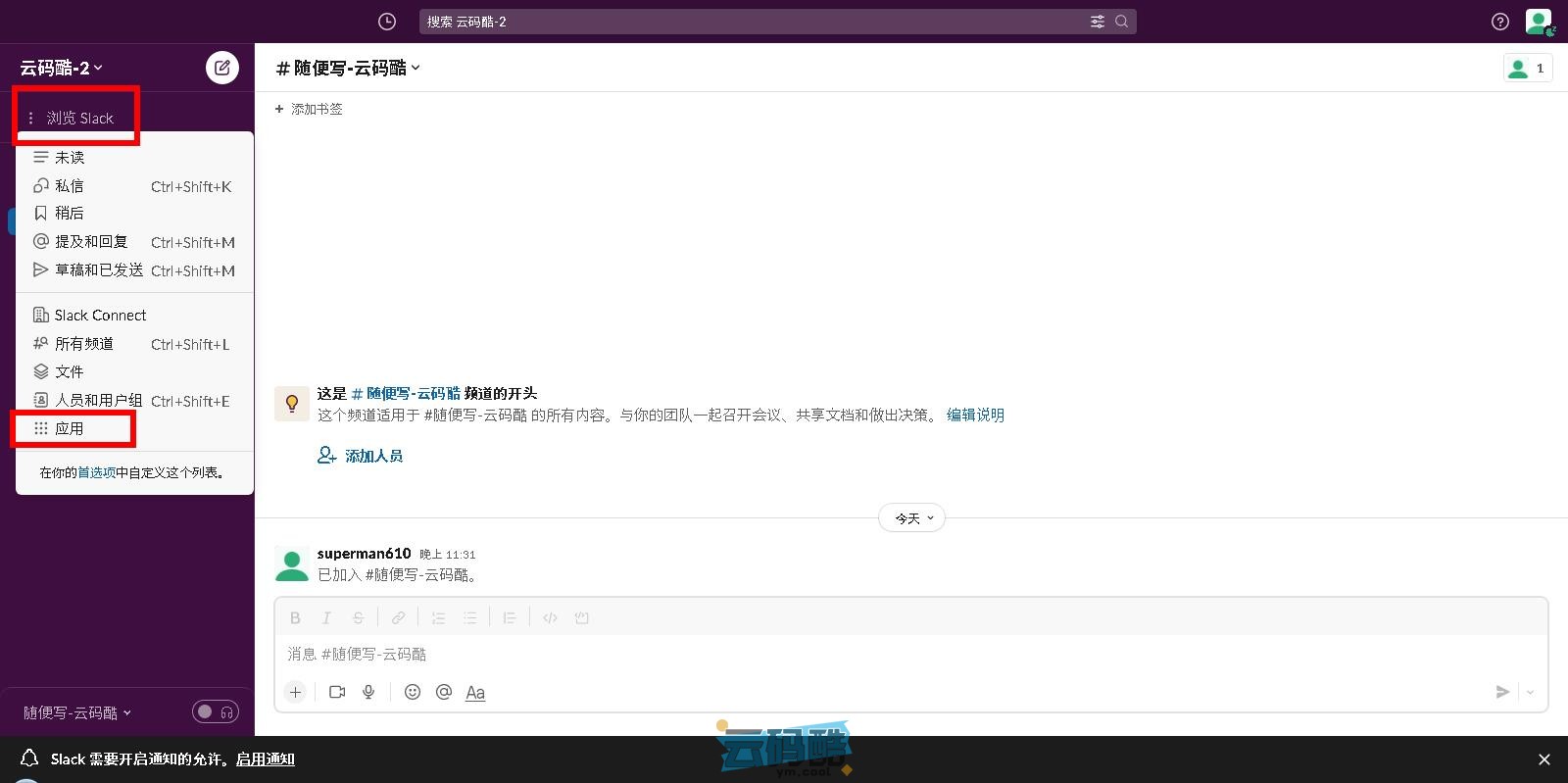Click the mention @ icon in composer
1568x783 pixels.
[444, 692]
